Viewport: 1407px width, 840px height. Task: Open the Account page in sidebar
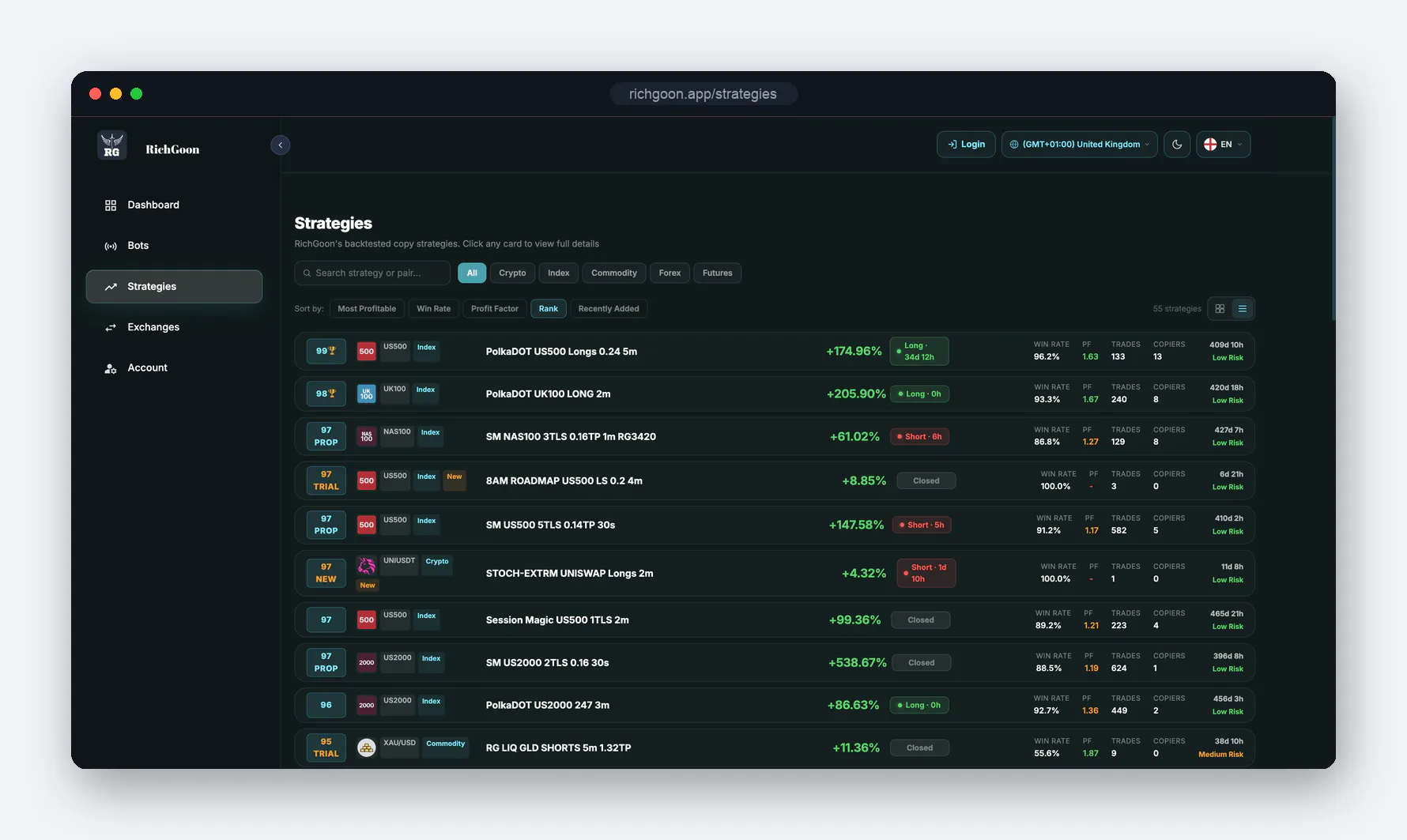(174, 368)
